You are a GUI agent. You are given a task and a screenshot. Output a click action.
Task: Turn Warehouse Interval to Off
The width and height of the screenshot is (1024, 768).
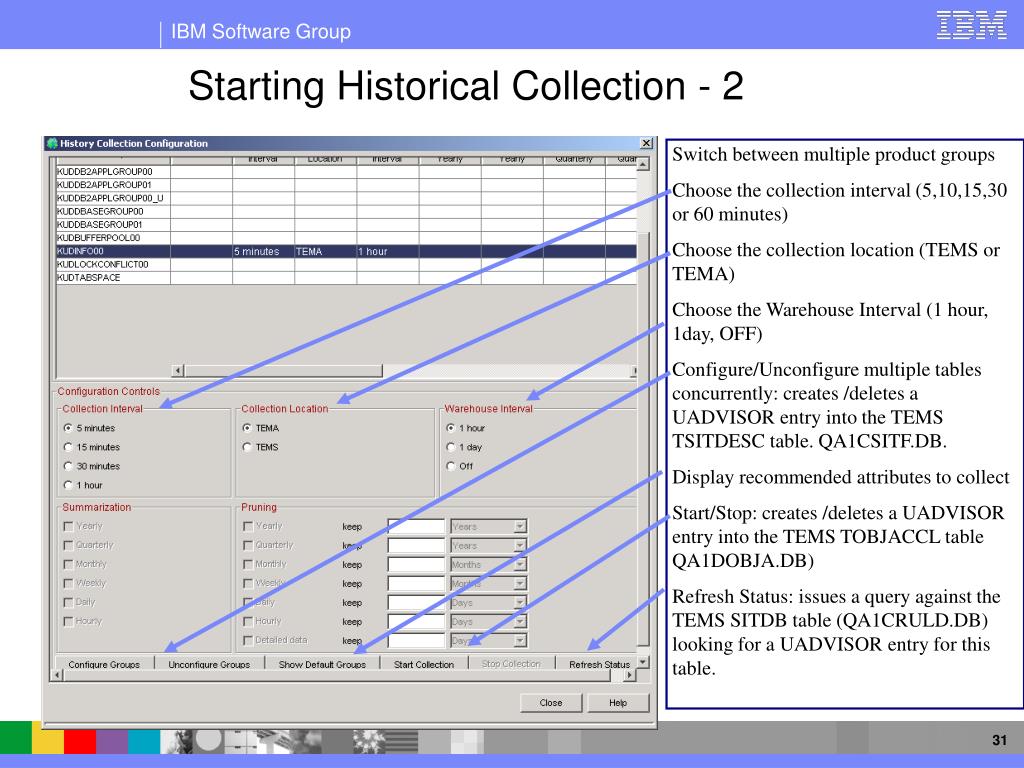pos(451,466)
